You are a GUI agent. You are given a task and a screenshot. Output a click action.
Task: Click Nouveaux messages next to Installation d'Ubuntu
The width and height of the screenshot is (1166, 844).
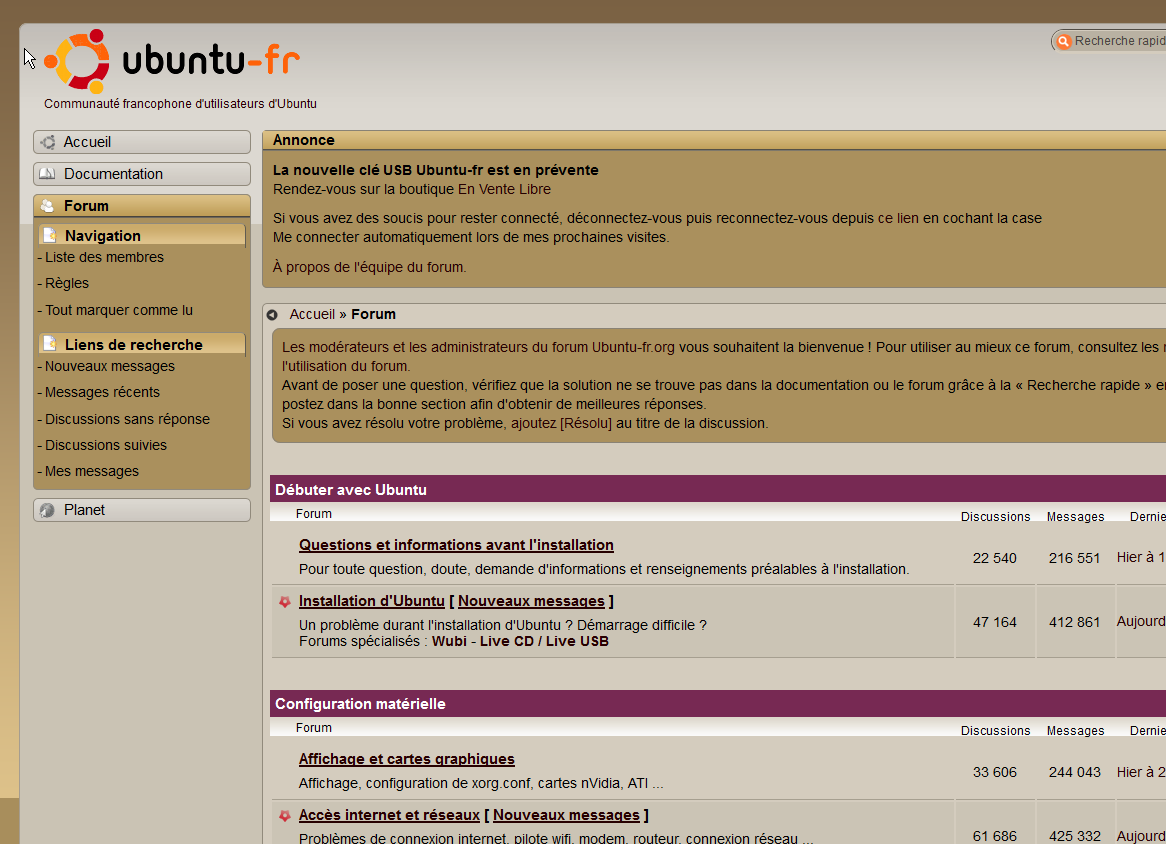point(531,601)
